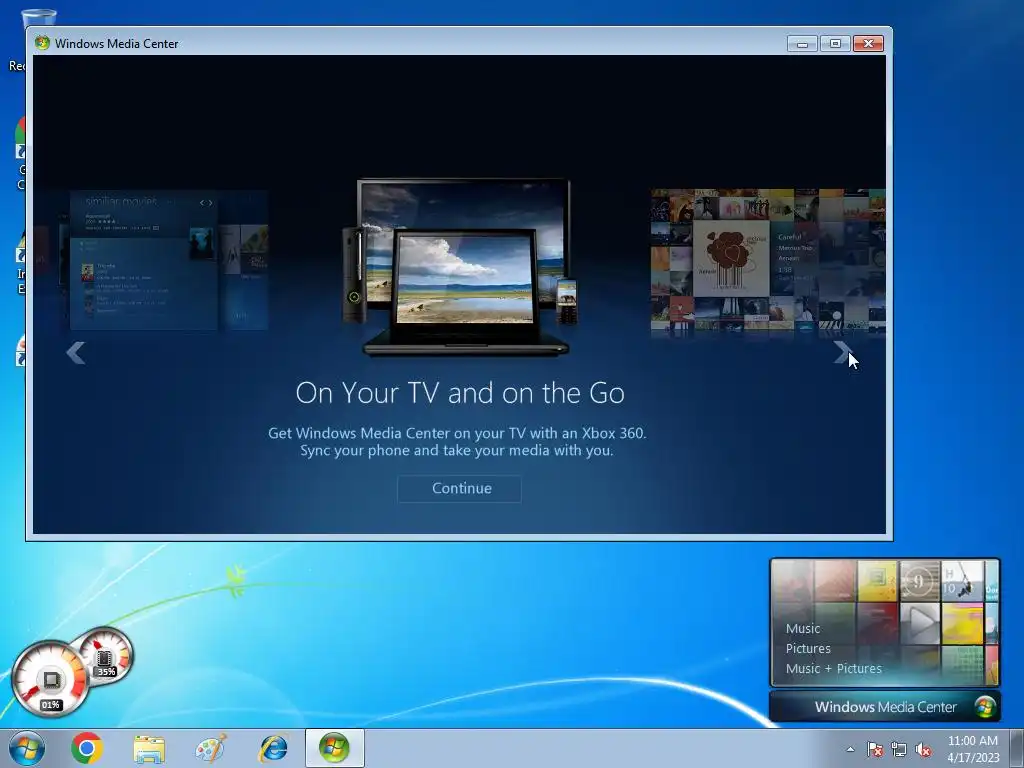Click the Sync your phone text line
The image size is (1024, 768).
[456, 451]
